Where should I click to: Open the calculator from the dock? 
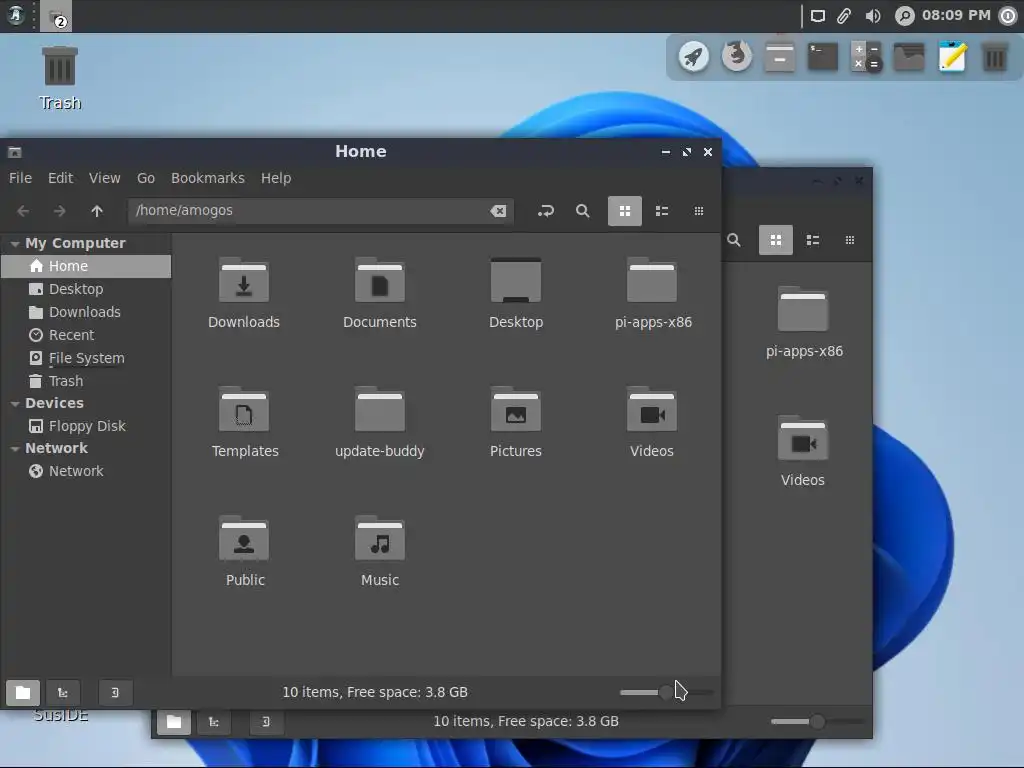[x=865, y=57]
